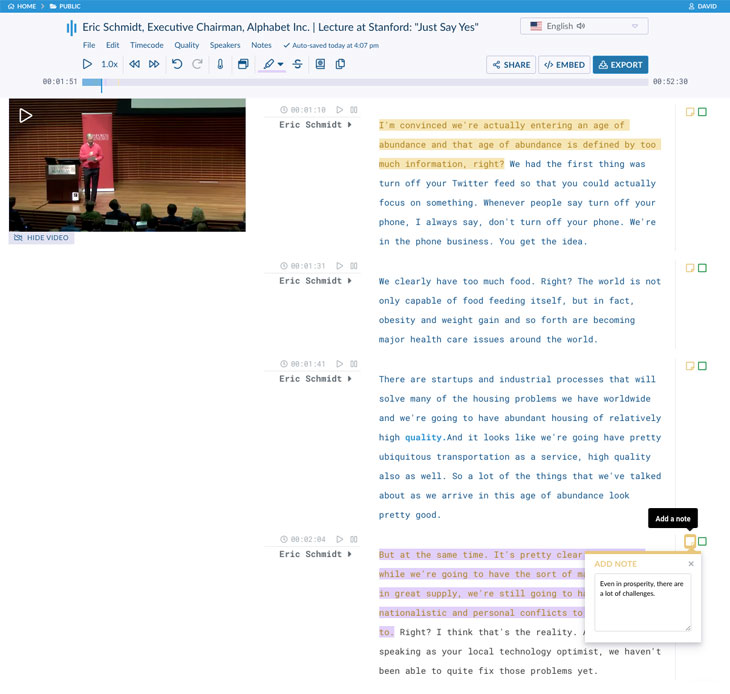Click the EXPORT button
This screenshot has width=730, height=694.
[620, 65]
